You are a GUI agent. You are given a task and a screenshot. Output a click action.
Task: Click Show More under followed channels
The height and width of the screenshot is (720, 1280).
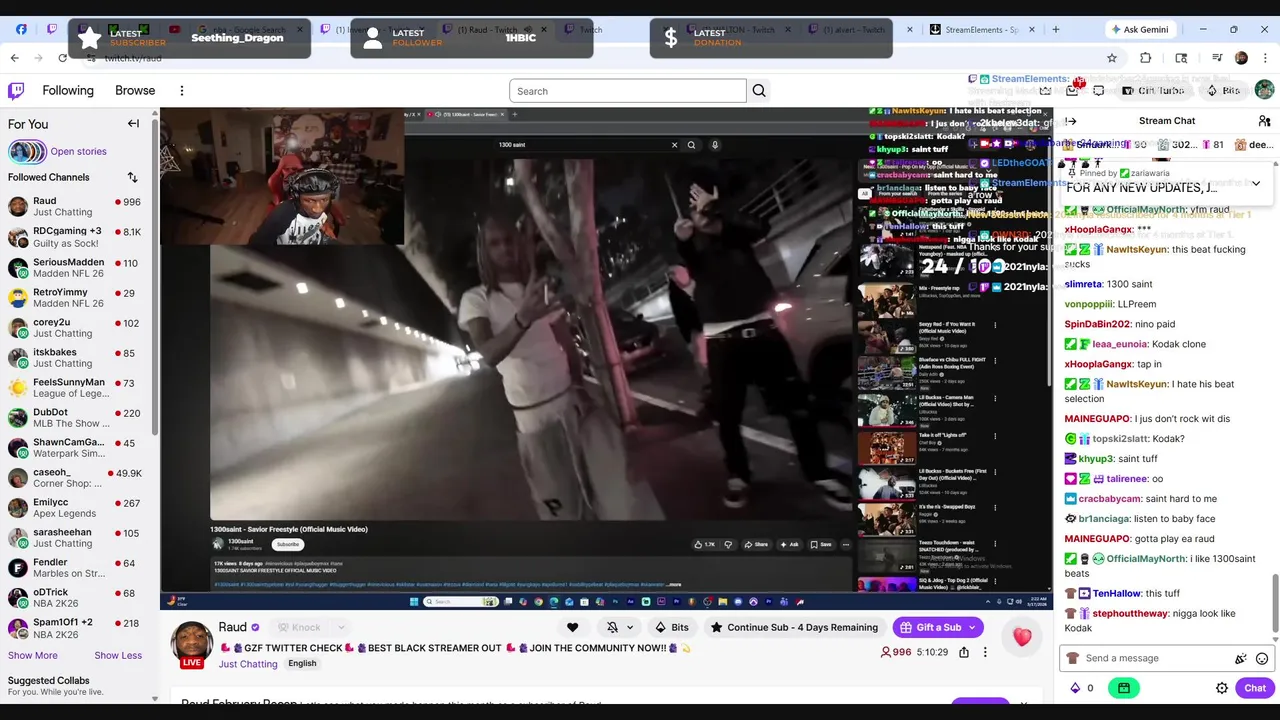(x=33, y=656)
